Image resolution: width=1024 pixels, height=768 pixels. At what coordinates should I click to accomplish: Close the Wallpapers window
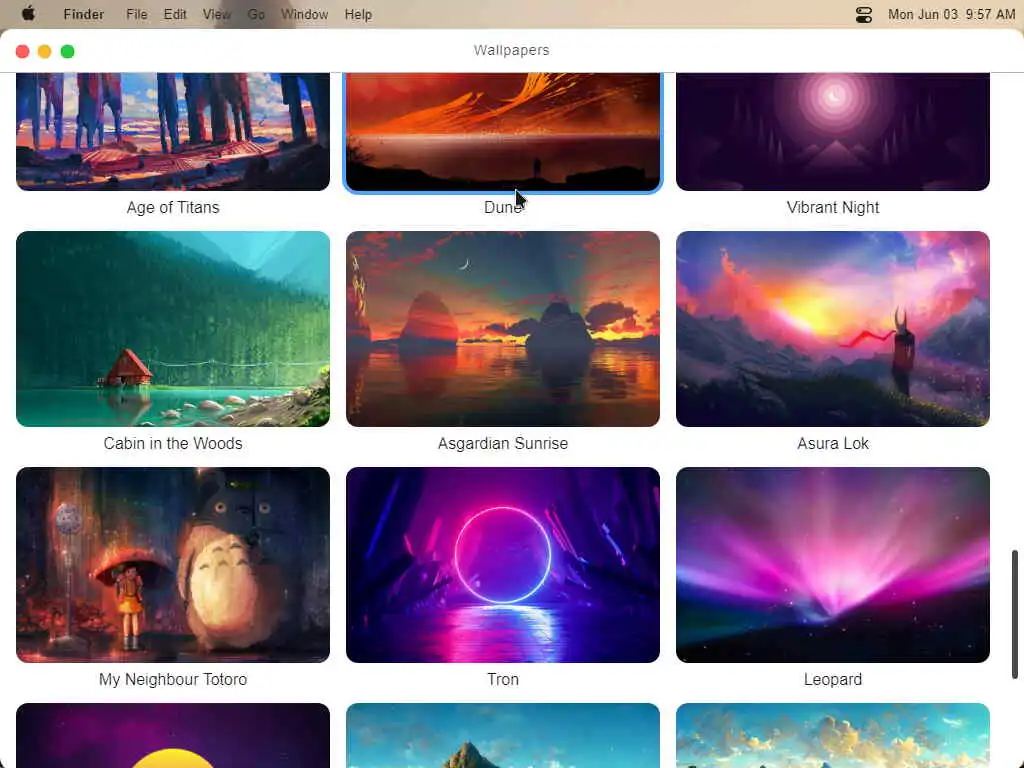pyautogui.click(x=22, y=52)
